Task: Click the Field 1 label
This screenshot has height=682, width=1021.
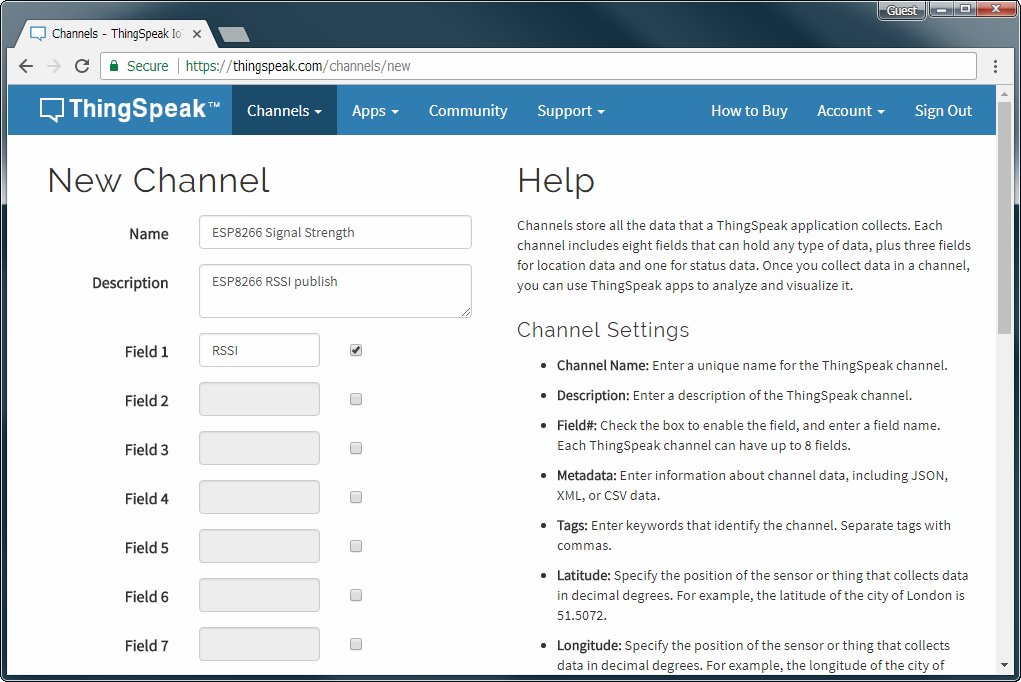Action: click(147, 352)
